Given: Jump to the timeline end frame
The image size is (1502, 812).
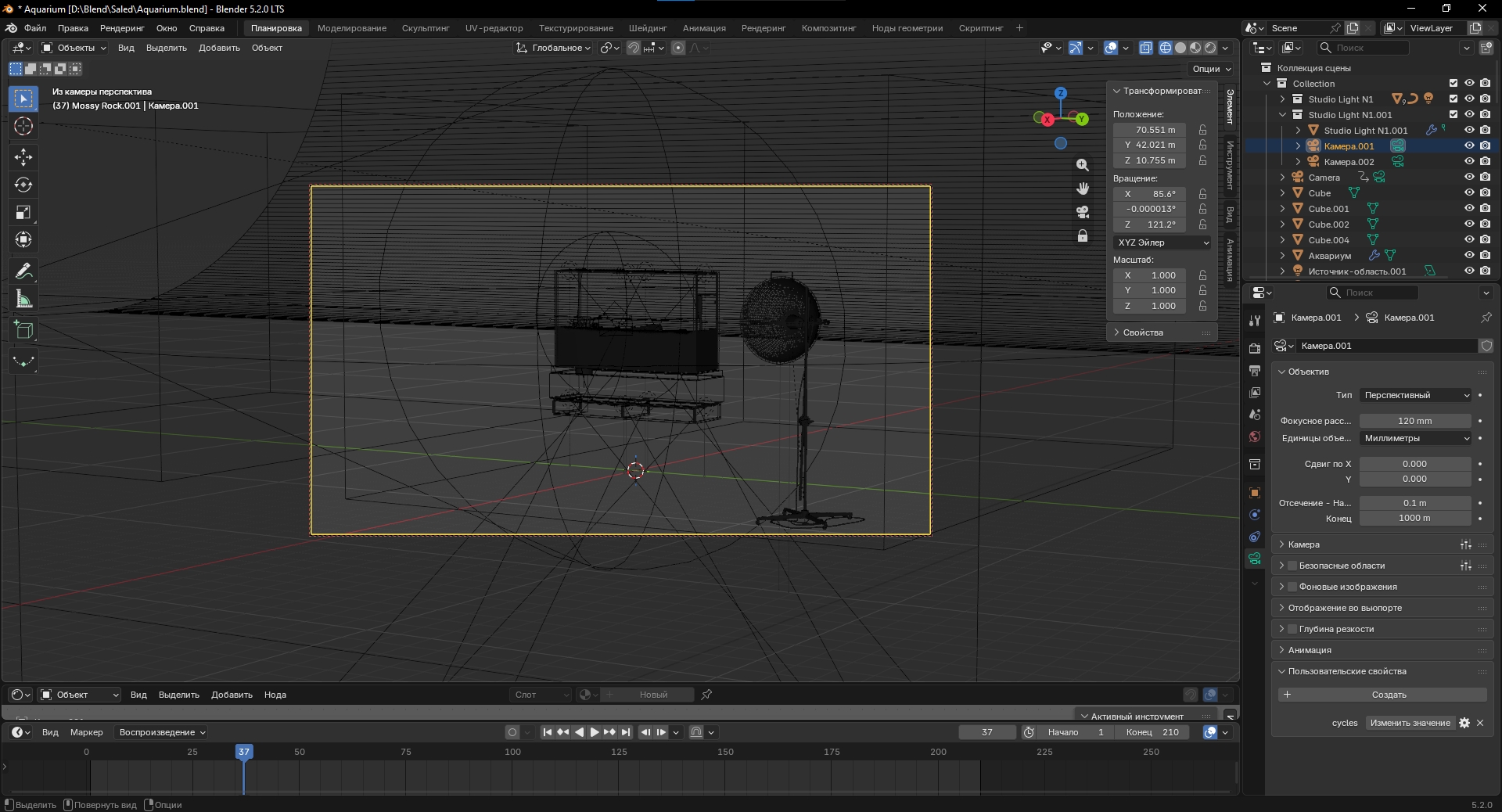Looking at the screenshot, I should pos(626,732).
